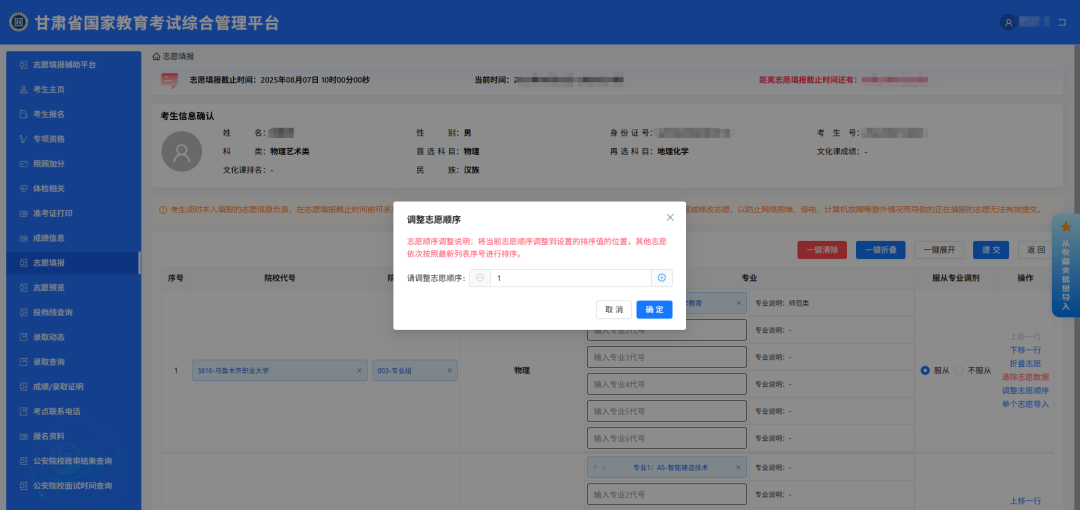
Task: Confirm with the 确定 button
Action: [654, 310]
